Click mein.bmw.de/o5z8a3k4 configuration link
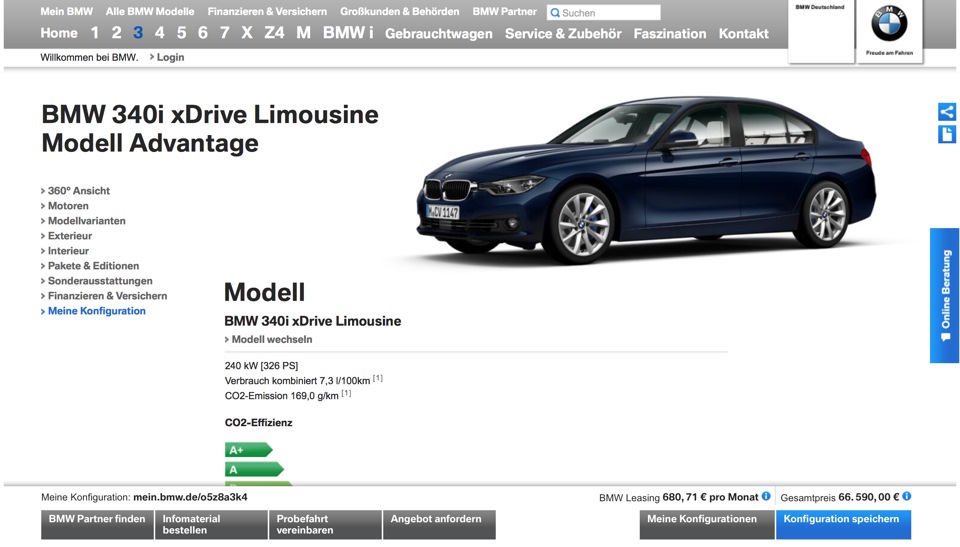 (x=190, y=497)
